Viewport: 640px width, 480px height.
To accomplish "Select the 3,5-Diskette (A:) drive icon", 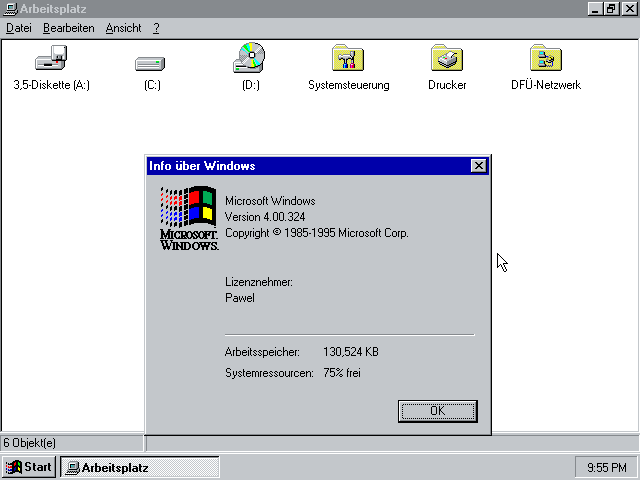I will [51, 58].
